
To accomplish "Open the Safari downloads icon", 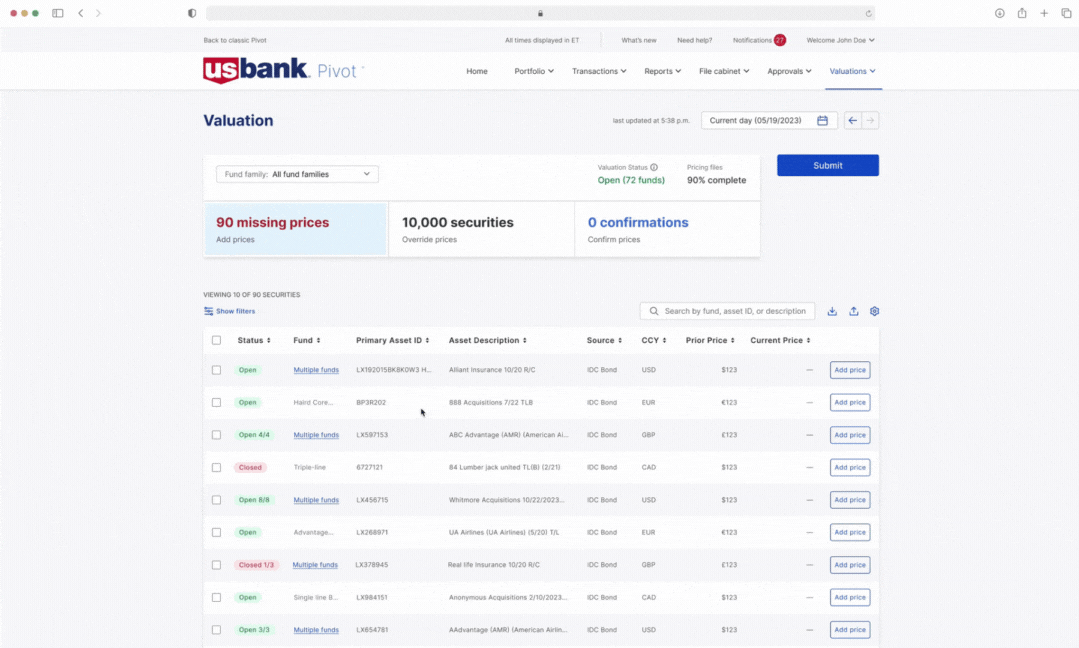I will [x=999, y=13].
